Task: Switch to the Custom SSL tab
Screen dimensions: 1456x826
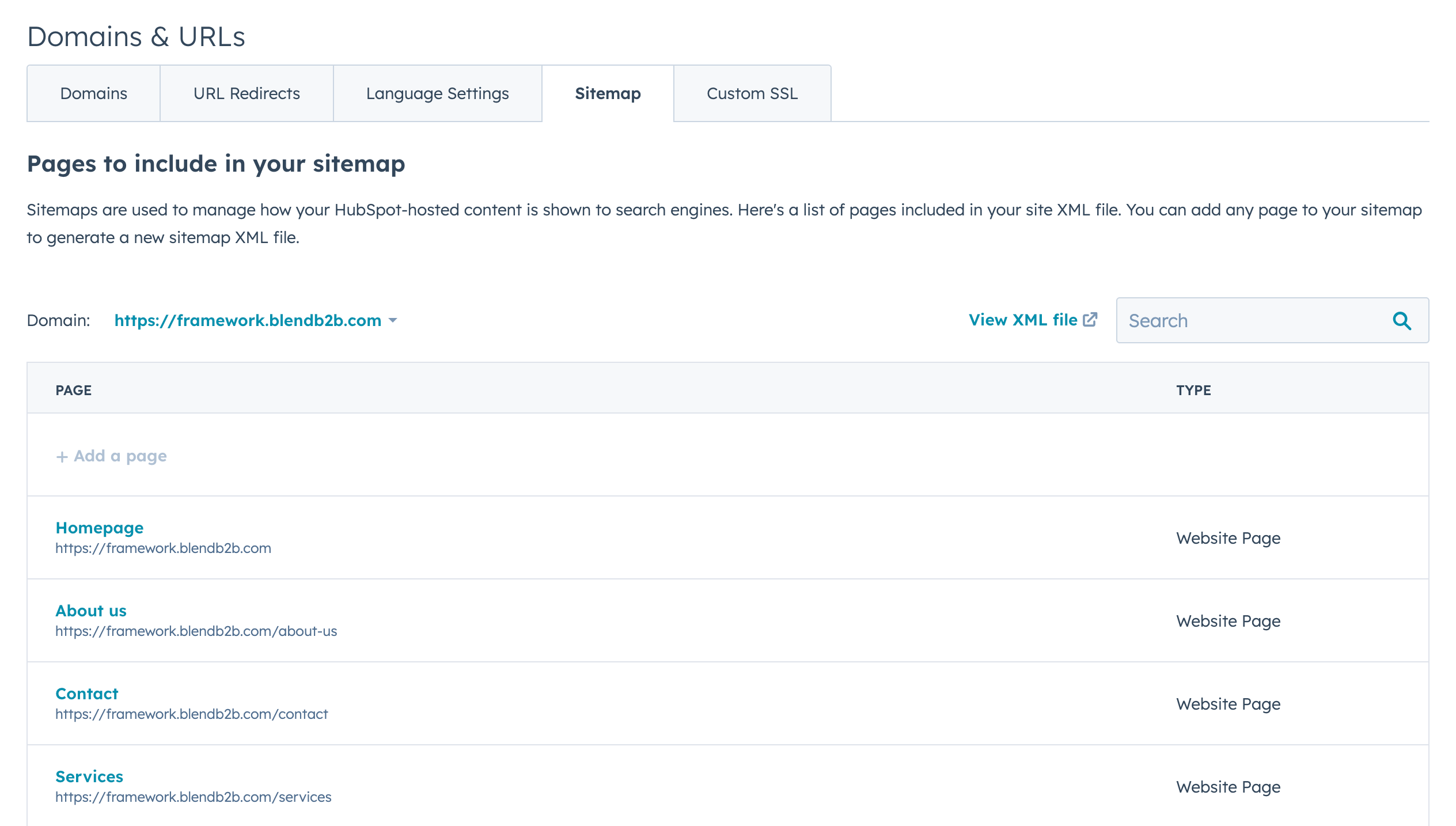Action: (x=752, y=93)
